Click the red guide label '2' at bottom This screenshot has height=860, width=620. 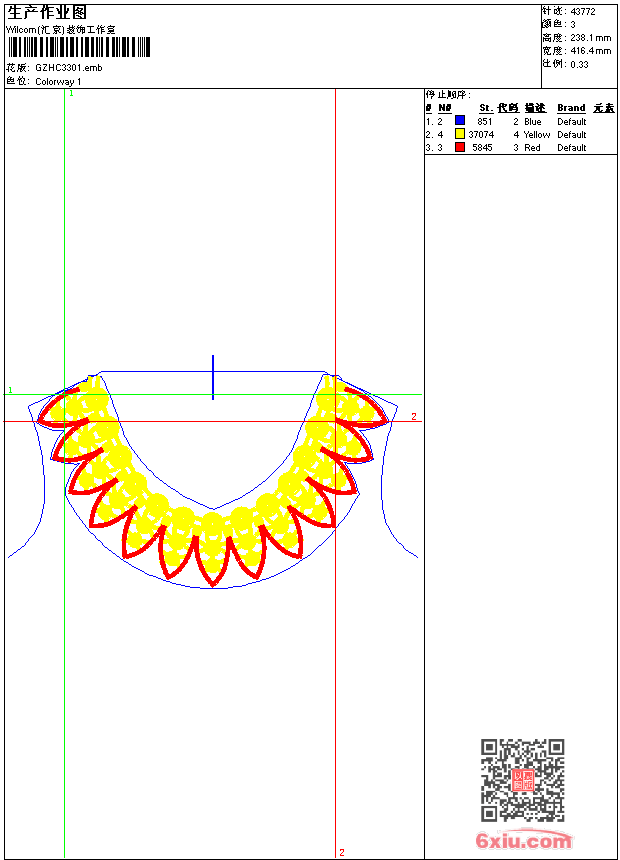click(342, 852)
